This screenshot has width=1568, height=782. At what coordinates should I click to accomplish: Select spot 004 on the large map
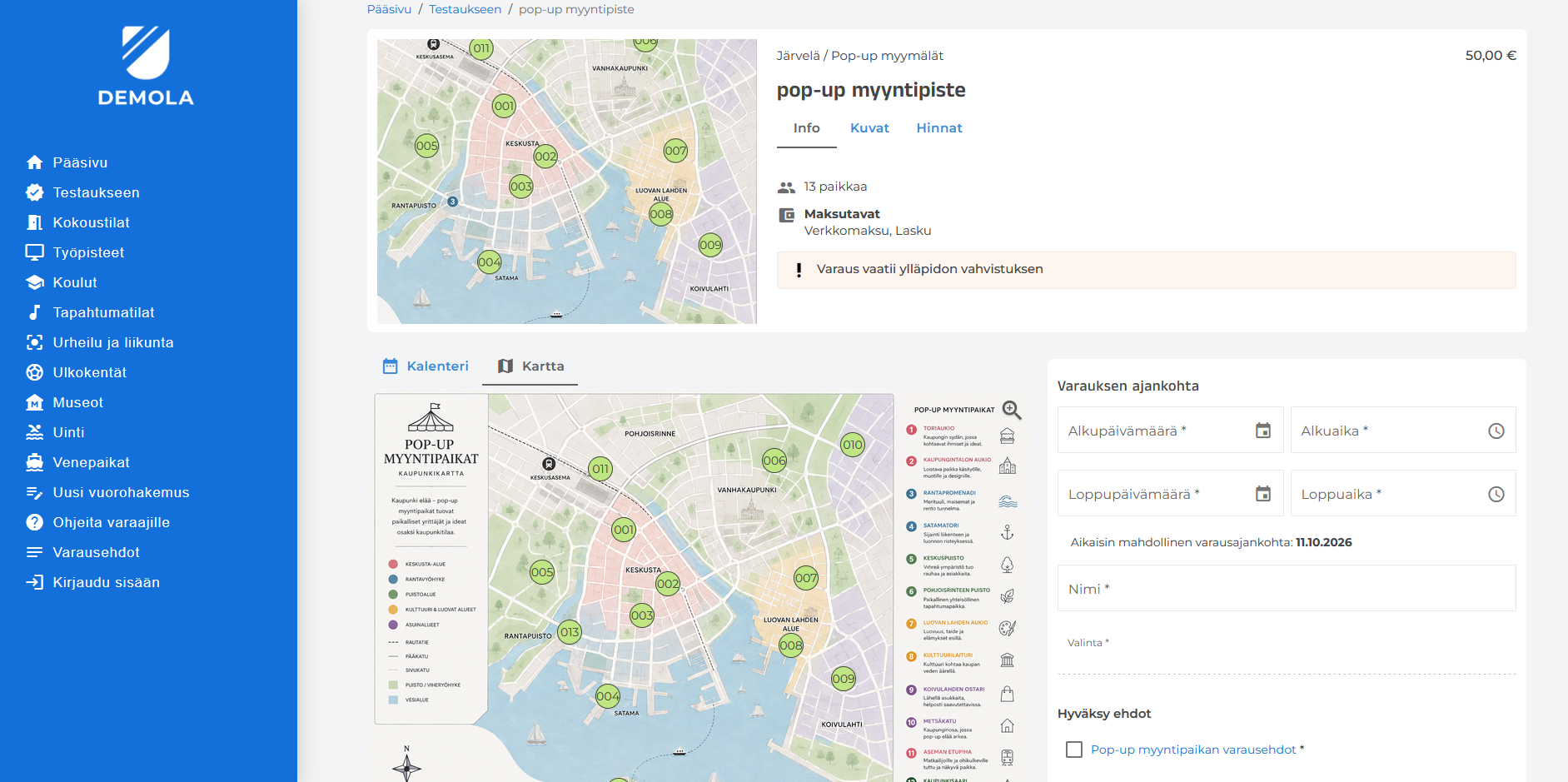tap(608, 695)
